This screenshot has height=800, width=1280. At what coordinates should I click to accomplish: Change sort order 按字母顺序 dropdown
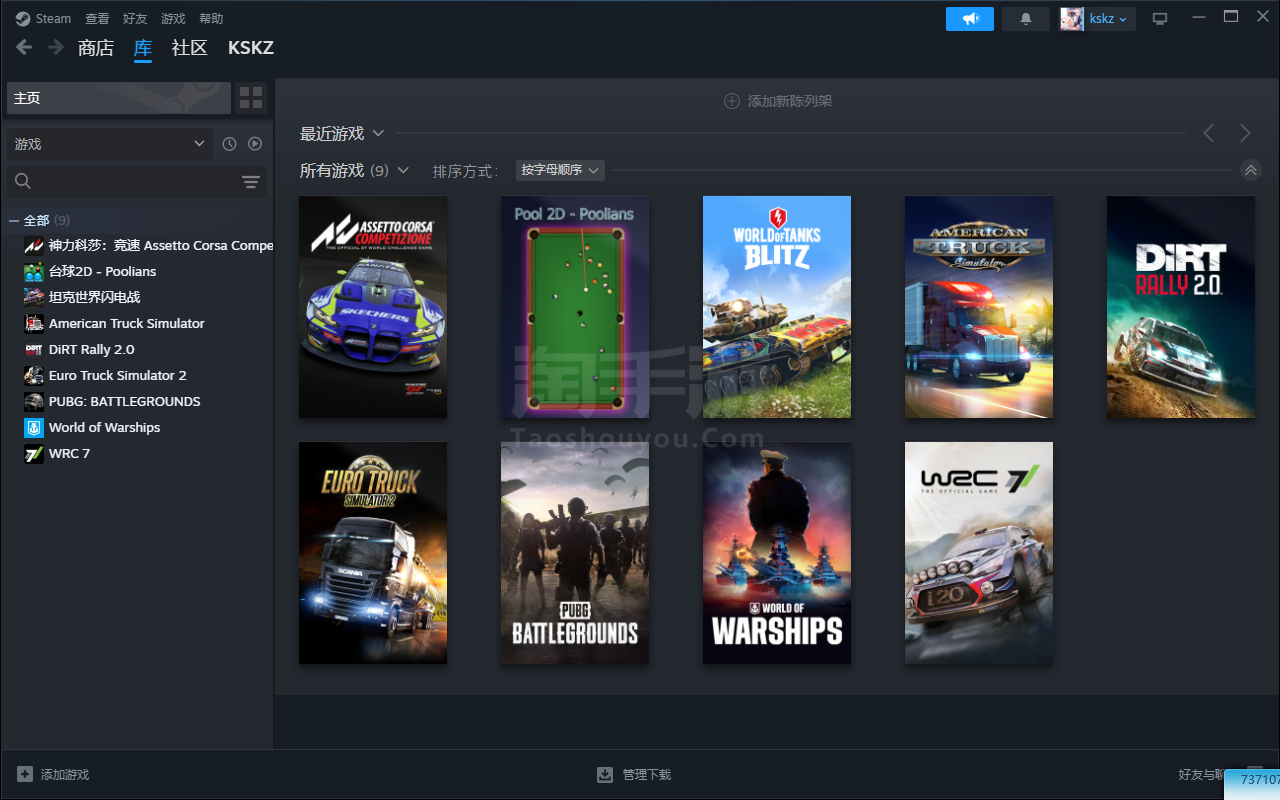(x=560, y=171)
